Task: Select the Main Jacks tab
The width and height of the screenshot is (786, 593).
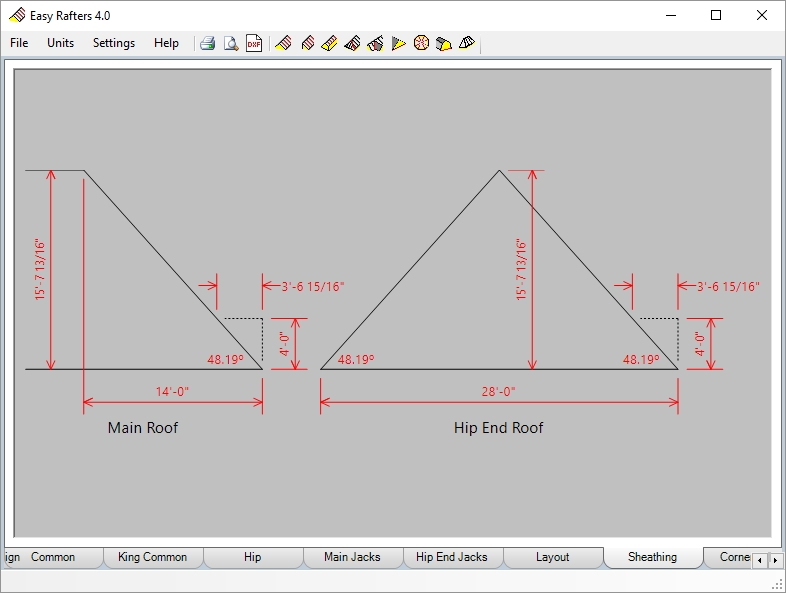Action: (352, 557)
